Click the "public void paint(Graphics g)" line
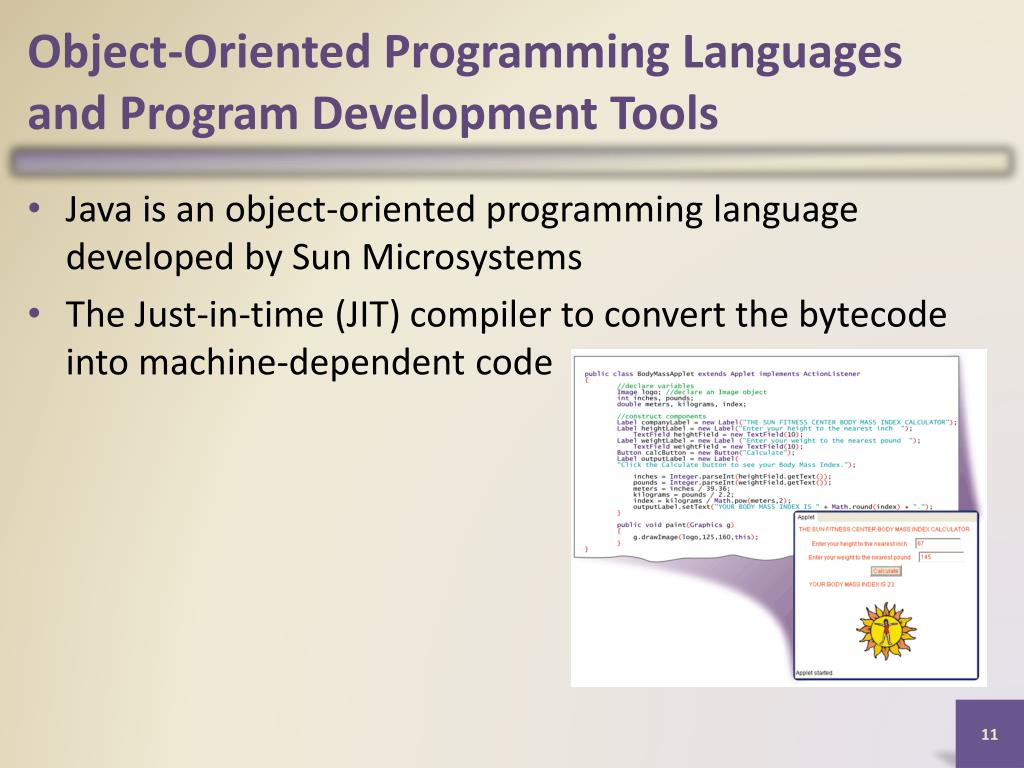This screenshot has height=768, width=1024. tap(675, 524)
